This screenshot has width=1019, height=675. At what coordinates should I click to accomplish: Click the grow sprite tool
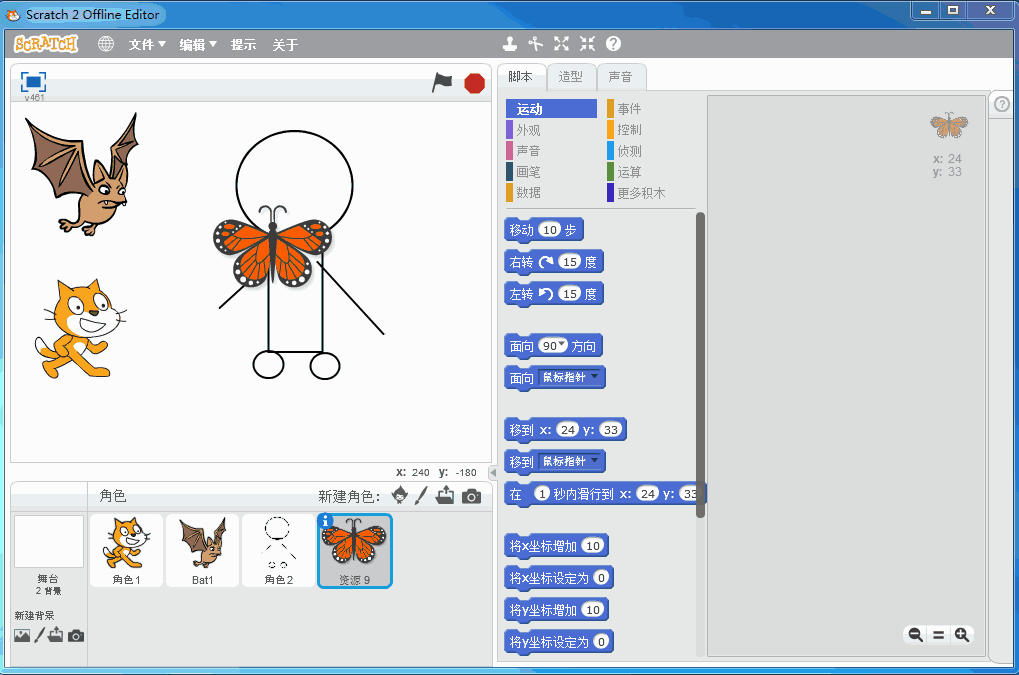(561, 44)
